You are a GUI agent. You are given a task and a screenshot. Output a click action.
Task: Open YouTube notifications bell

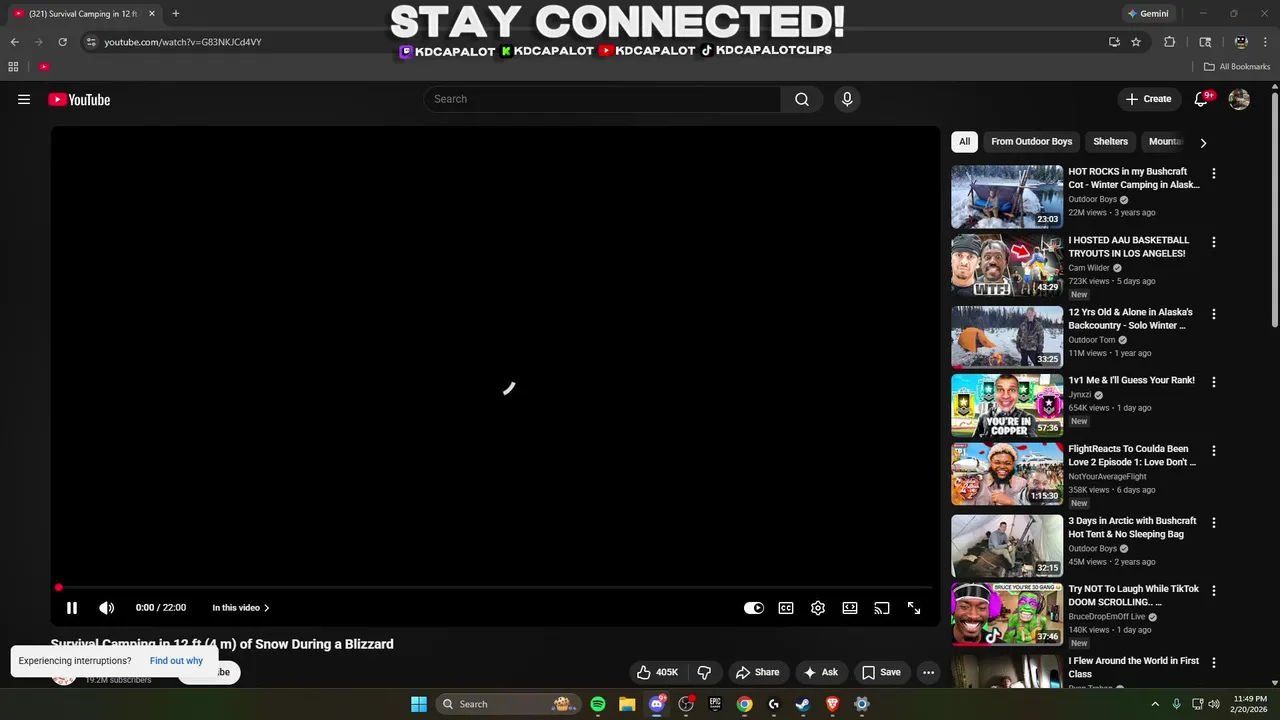coord(1201,99)
